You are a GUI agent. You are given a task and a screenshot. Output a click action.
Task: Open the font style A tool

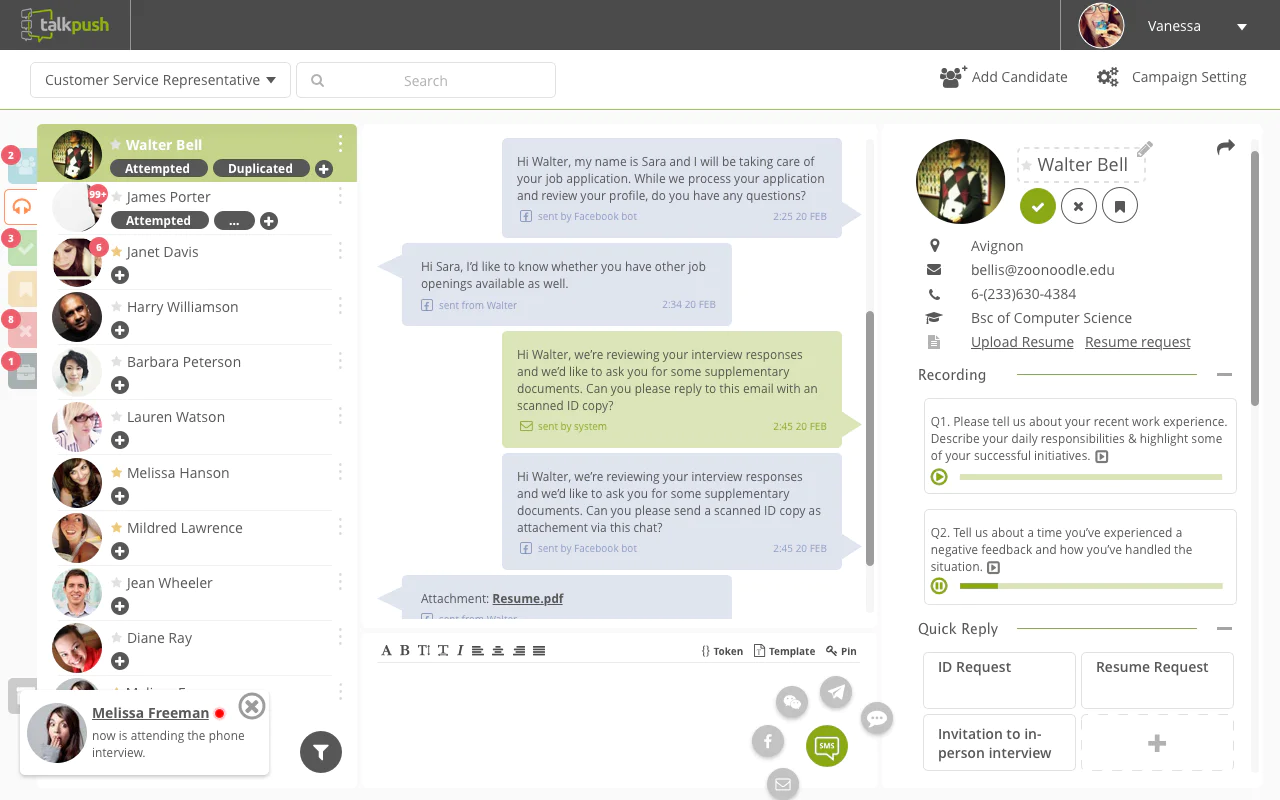click(387, 651)
